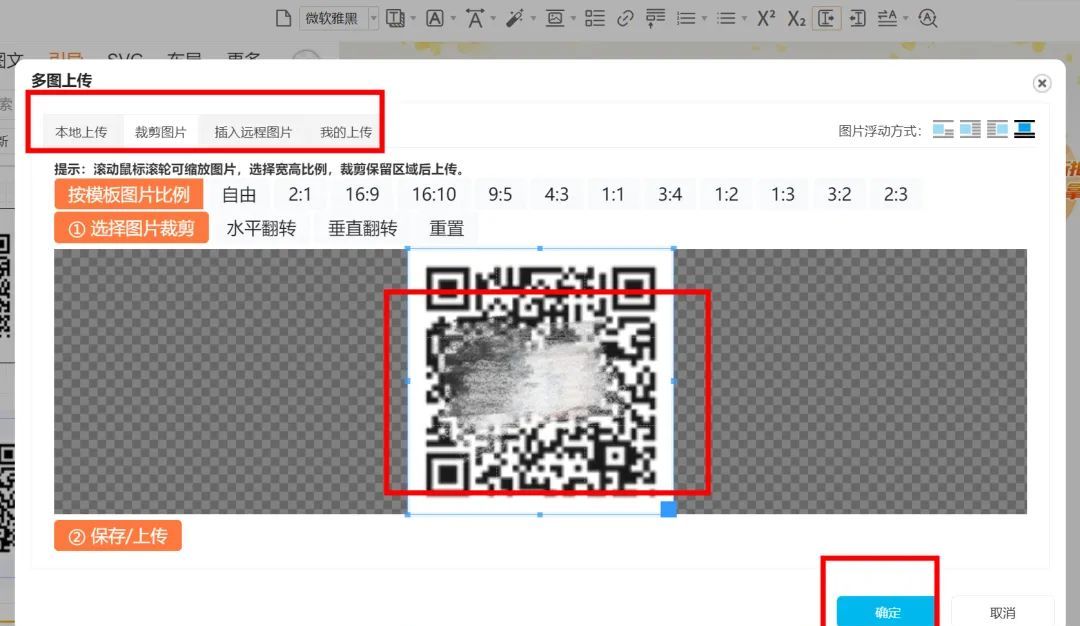Click the highlighted increase-indent icon
The height and width of the screenshot is (626, 1080).
(x=827, y=18)
